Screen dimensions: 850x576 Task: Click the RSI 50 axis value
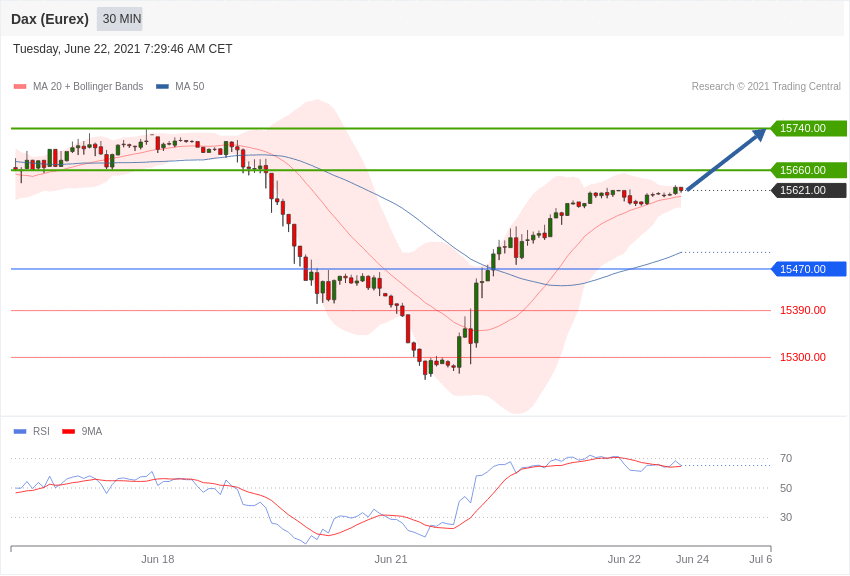pyautogui.click(x=786, y=488)
